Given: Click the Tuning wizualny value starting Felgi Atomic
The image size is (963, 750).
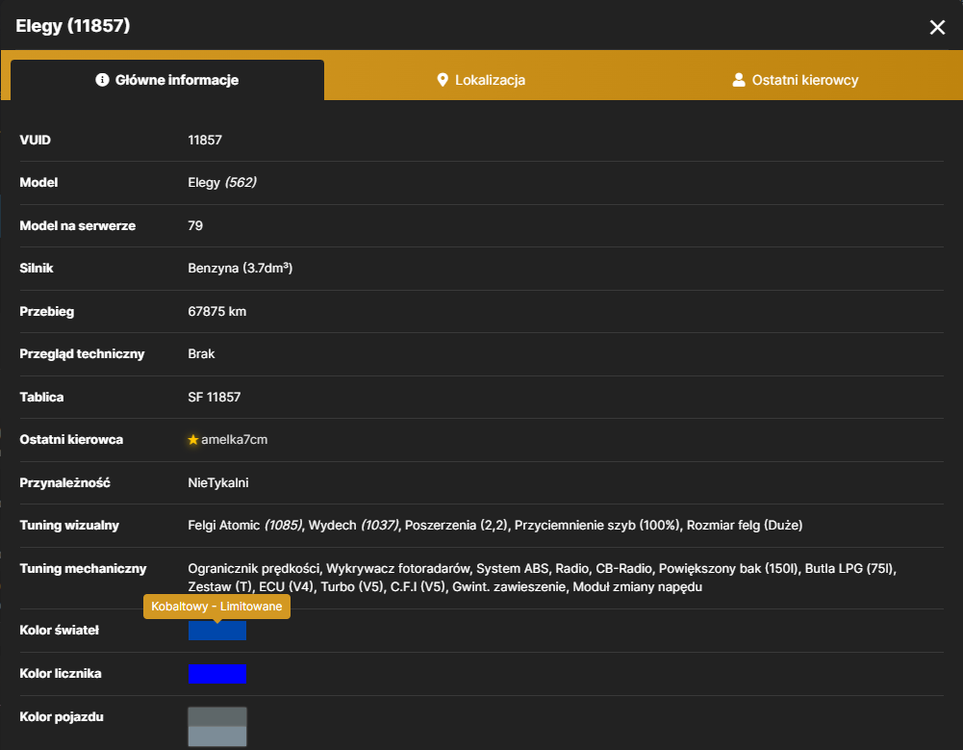Looking at the screenshot, I should [x=495, y=525].
